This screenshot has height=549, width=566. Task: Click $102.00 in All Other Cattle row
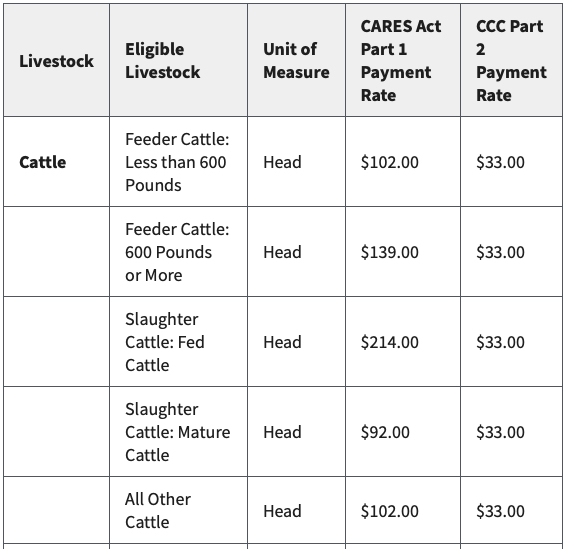[x=389, y=511]
